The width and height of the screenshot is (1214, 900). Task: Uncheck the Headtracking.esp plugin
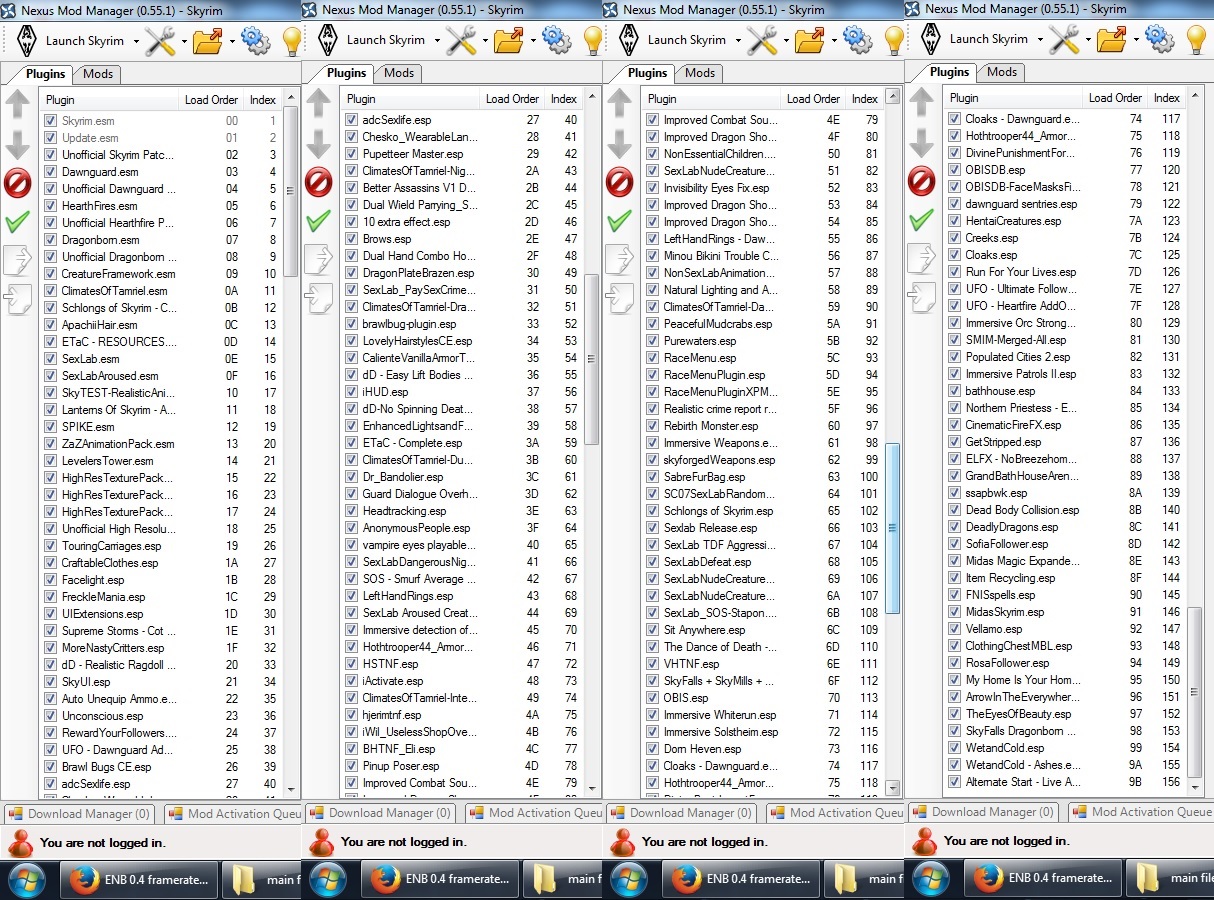[352, 511]
